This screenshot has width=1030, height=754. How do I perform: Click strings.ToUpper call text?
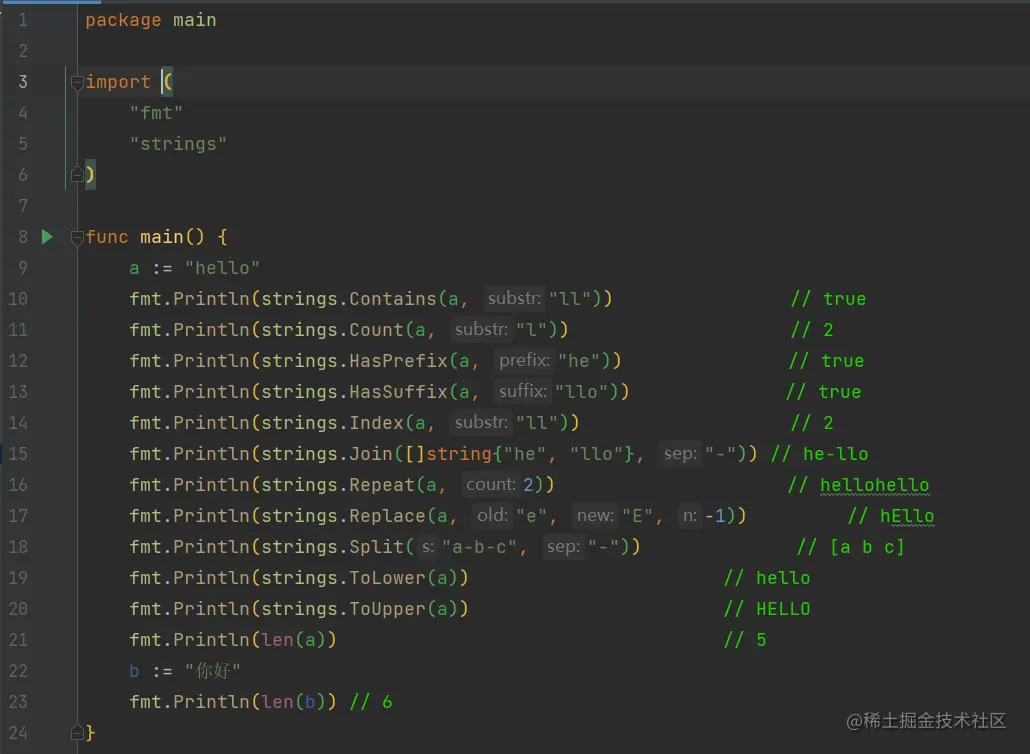[344, 609]
